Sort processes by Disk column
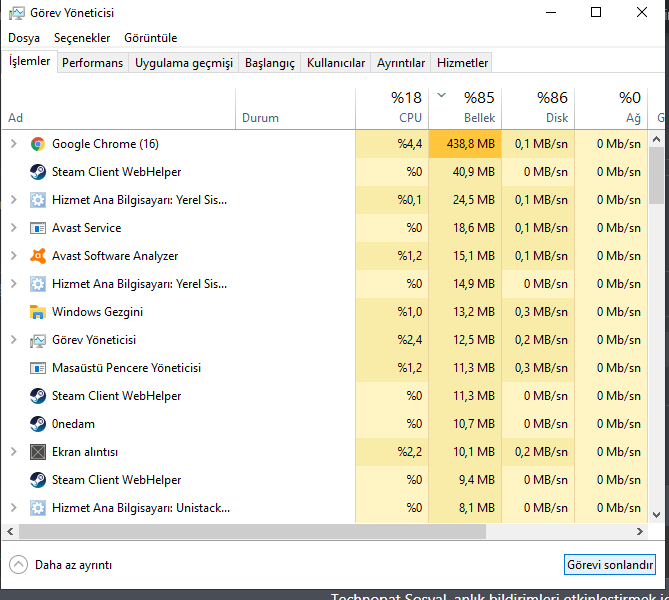Screen dimensions: 669x600 point(538,109)
